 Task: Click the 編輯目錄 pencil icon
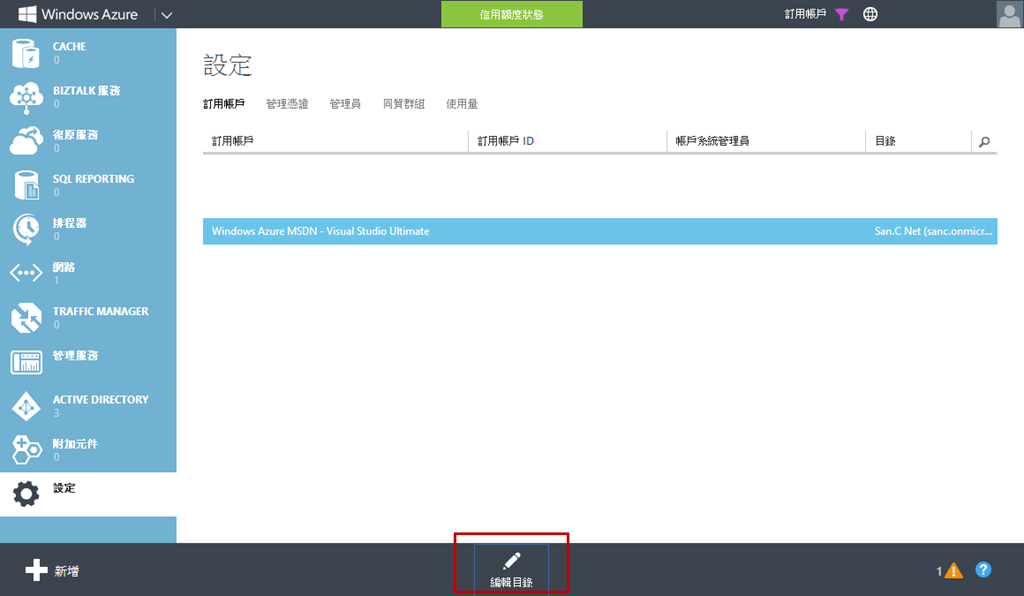point(511,561)
